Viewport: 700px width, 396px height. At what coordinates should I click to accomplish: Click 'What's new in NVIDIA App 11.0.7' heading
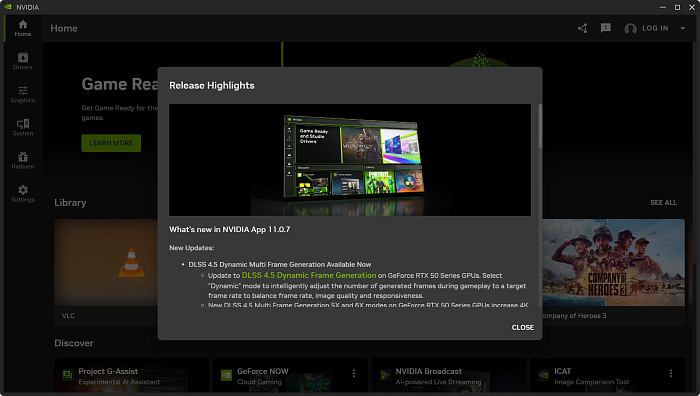point(229,229)
